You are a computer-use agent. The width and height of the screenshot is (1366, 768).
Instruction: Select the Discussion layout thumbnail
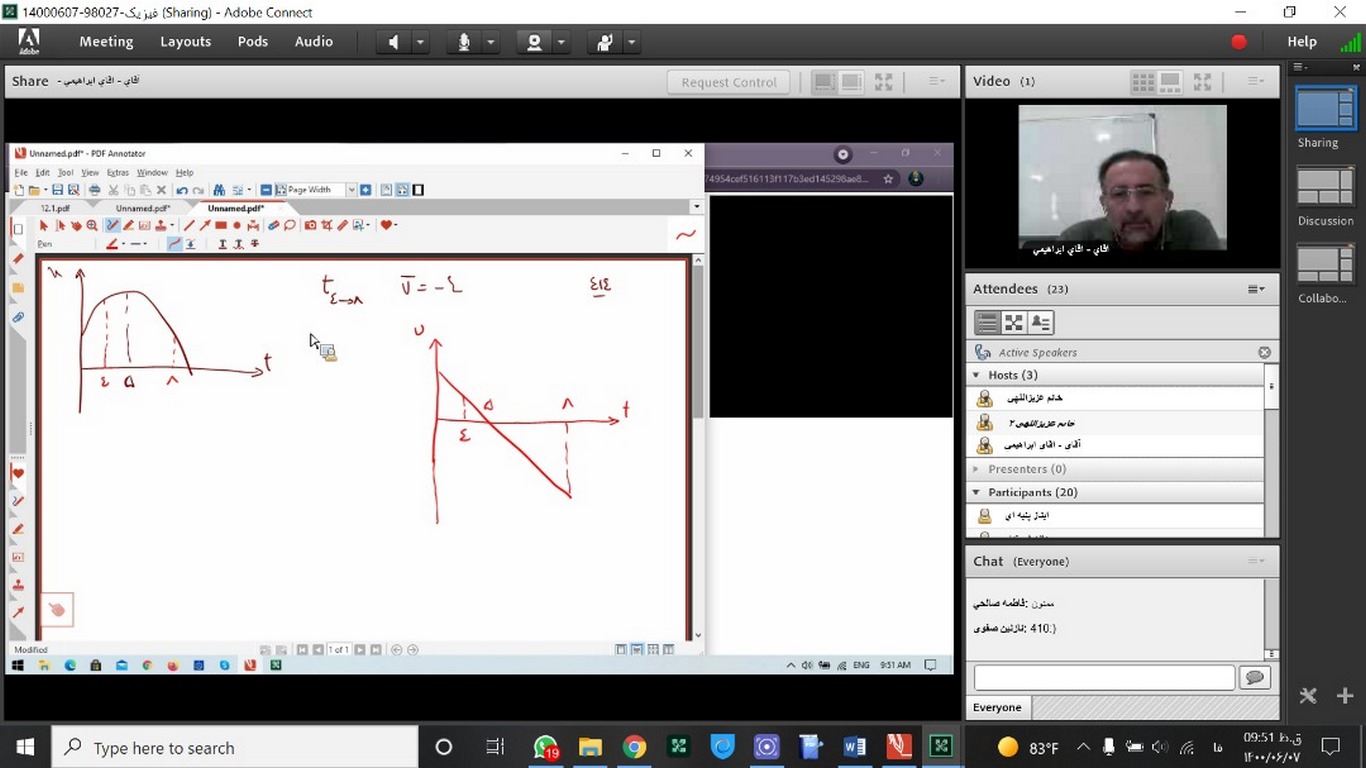(x=1325, y=188)
